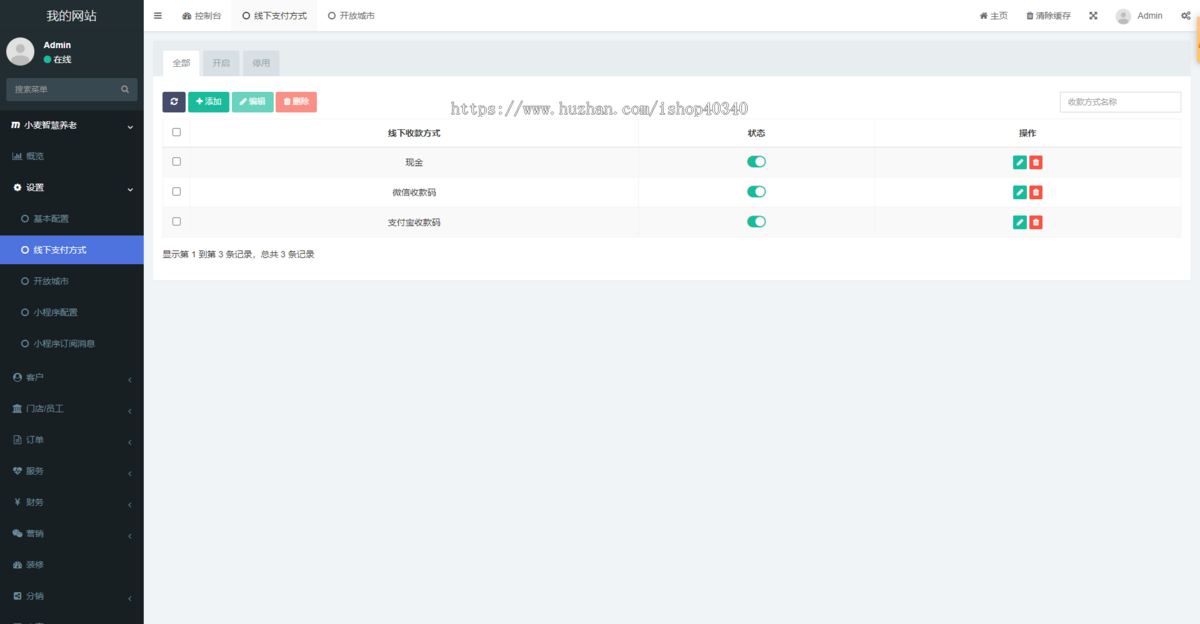The height and width of the screenshot is (624, 1200).
Task: Go to 主页 from the top bar
Action: (993, 16)
